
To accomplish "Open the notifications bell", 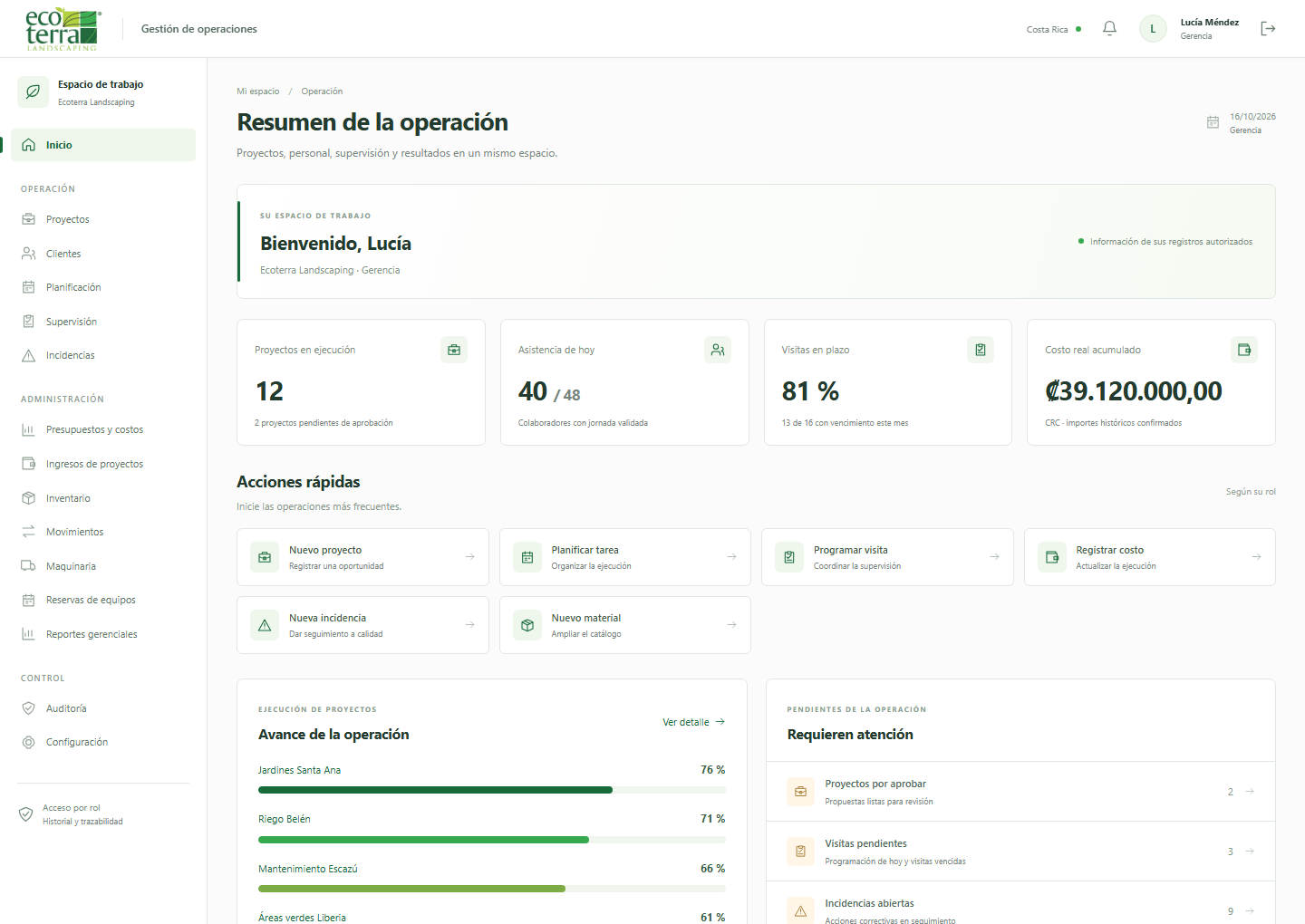I will tap(1109, 29).
